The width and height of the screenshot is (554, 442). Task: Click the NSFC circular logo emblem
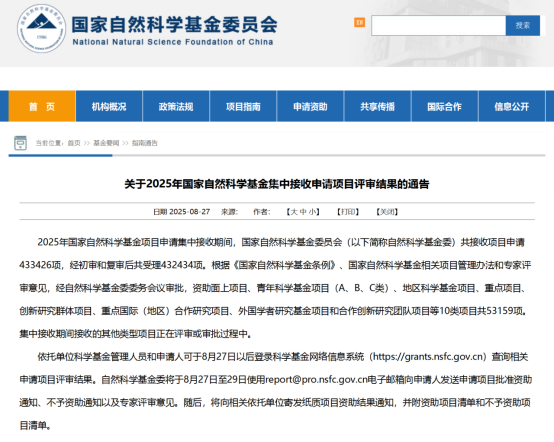(x=41, y=29)
